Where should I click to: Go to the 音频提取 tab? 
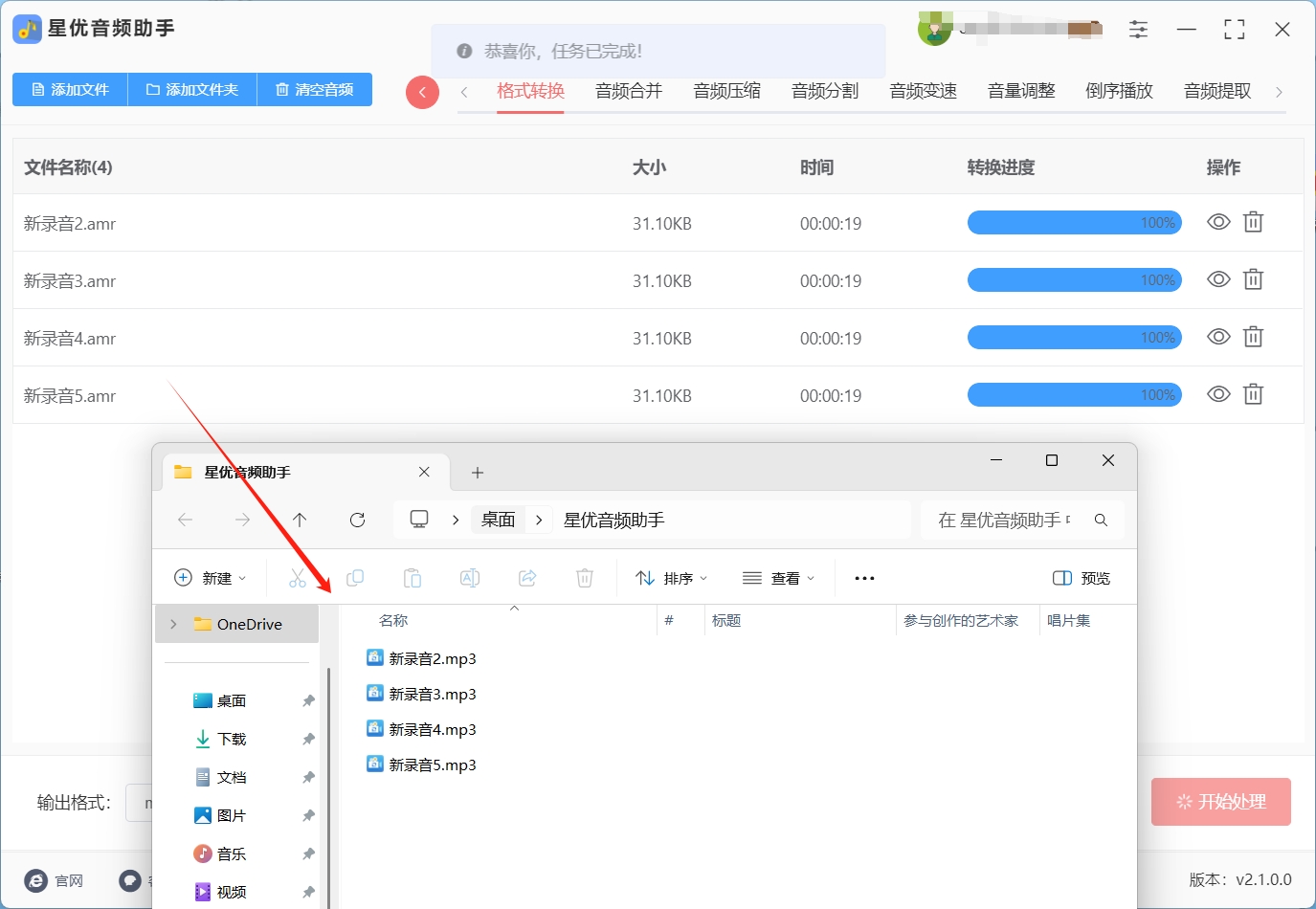(x=1217, y=91)
